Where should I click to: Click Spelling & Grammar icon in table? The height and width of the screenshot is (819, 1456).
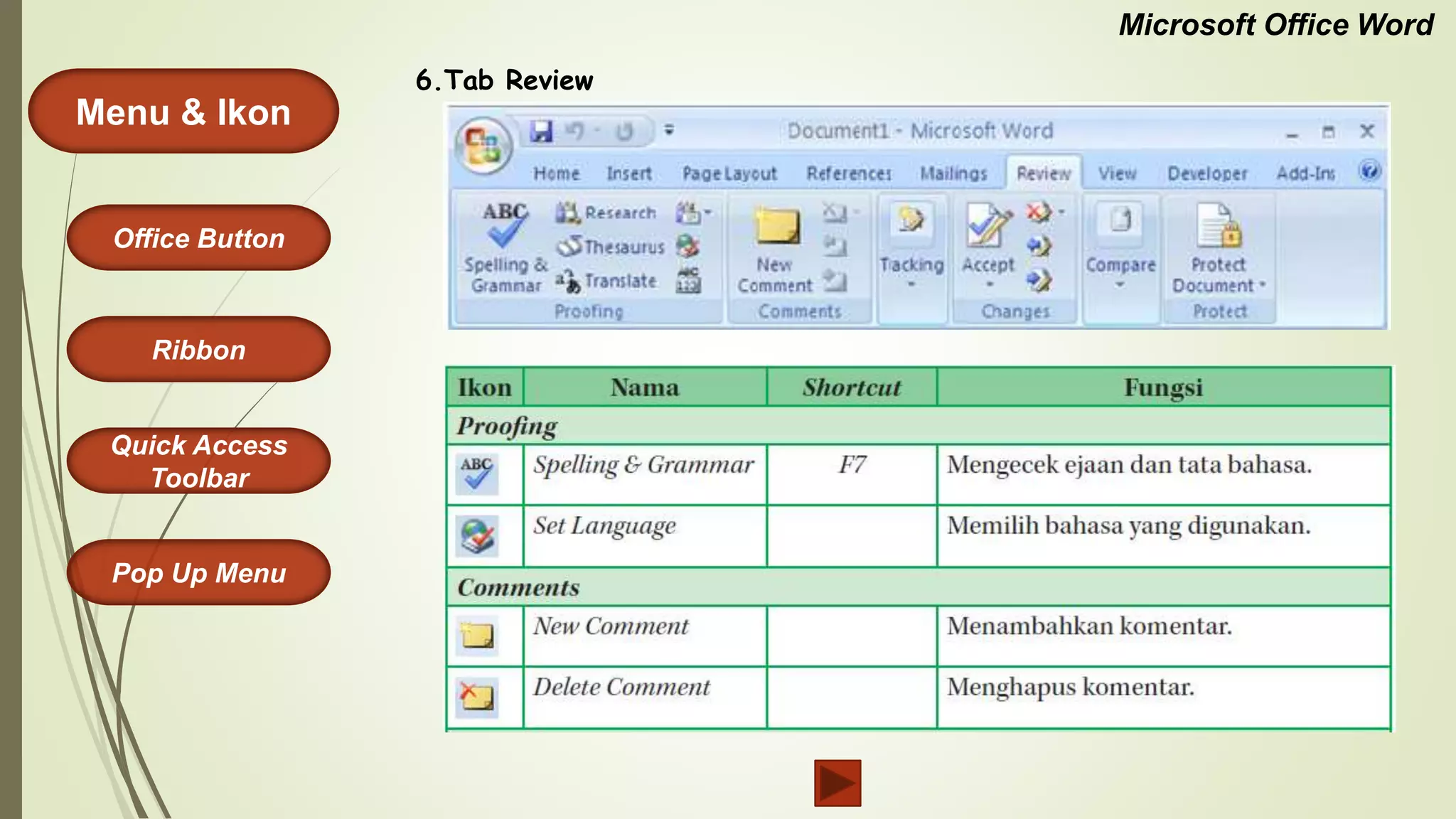pyautogui.click(x=477, y=474)
